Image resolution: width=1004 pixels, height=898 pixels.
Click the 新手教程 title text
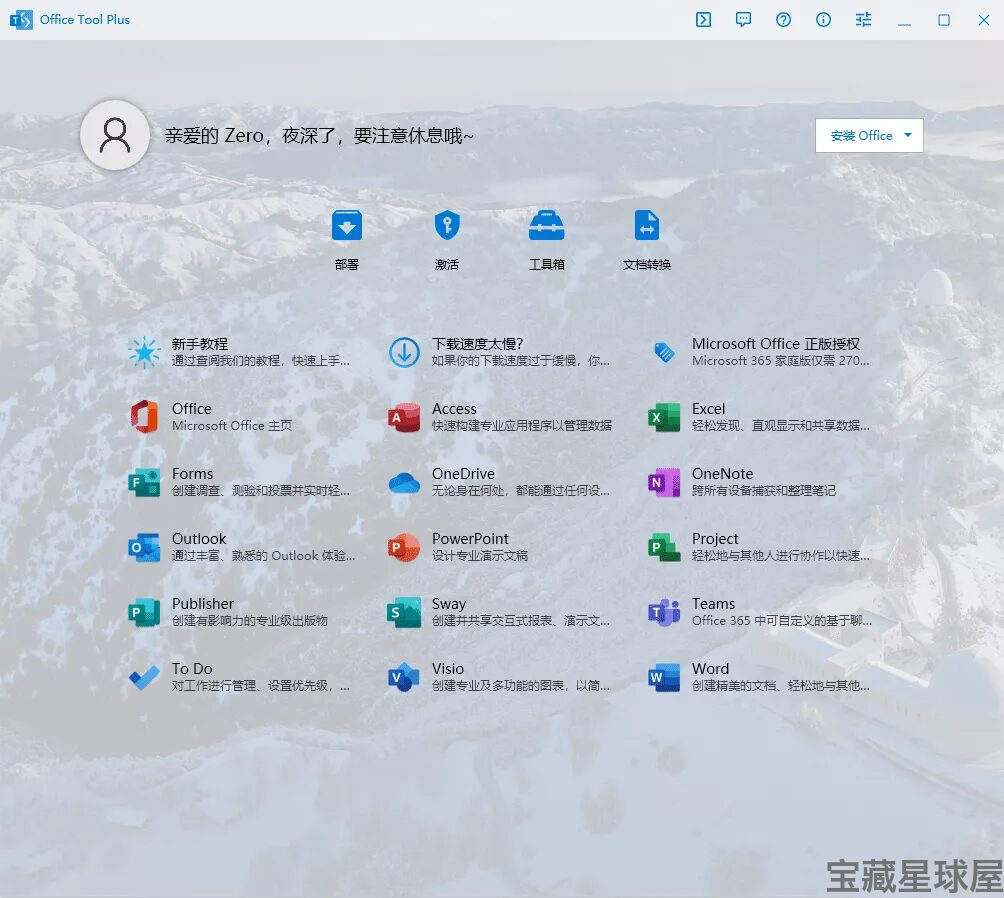point(200,344)
